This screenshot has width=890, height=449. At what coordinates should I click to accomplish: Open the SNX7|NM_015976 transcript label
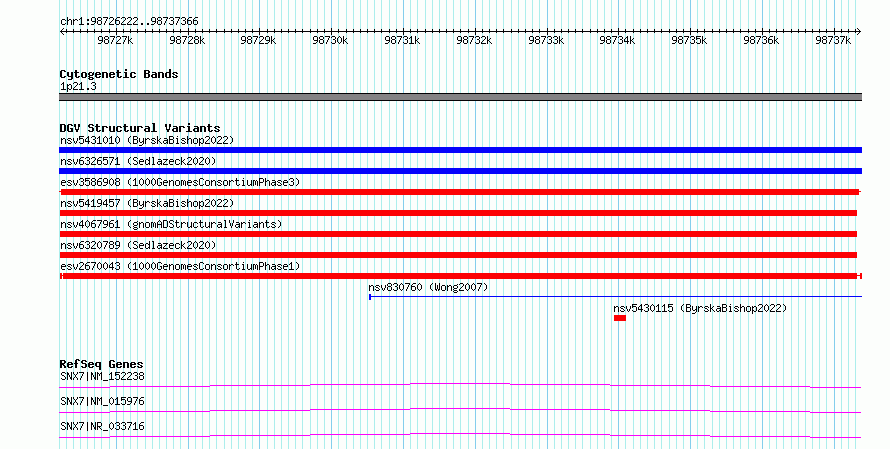(102, 401)
